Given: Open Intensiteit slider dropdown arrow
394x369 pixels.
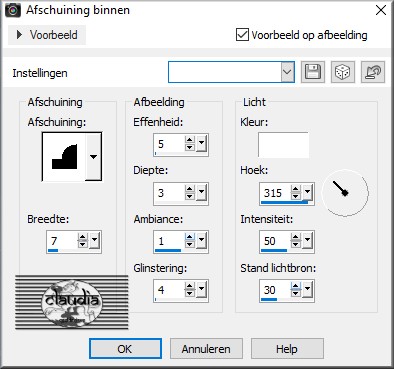Looking at the screenshot, I should click(307, 240).
